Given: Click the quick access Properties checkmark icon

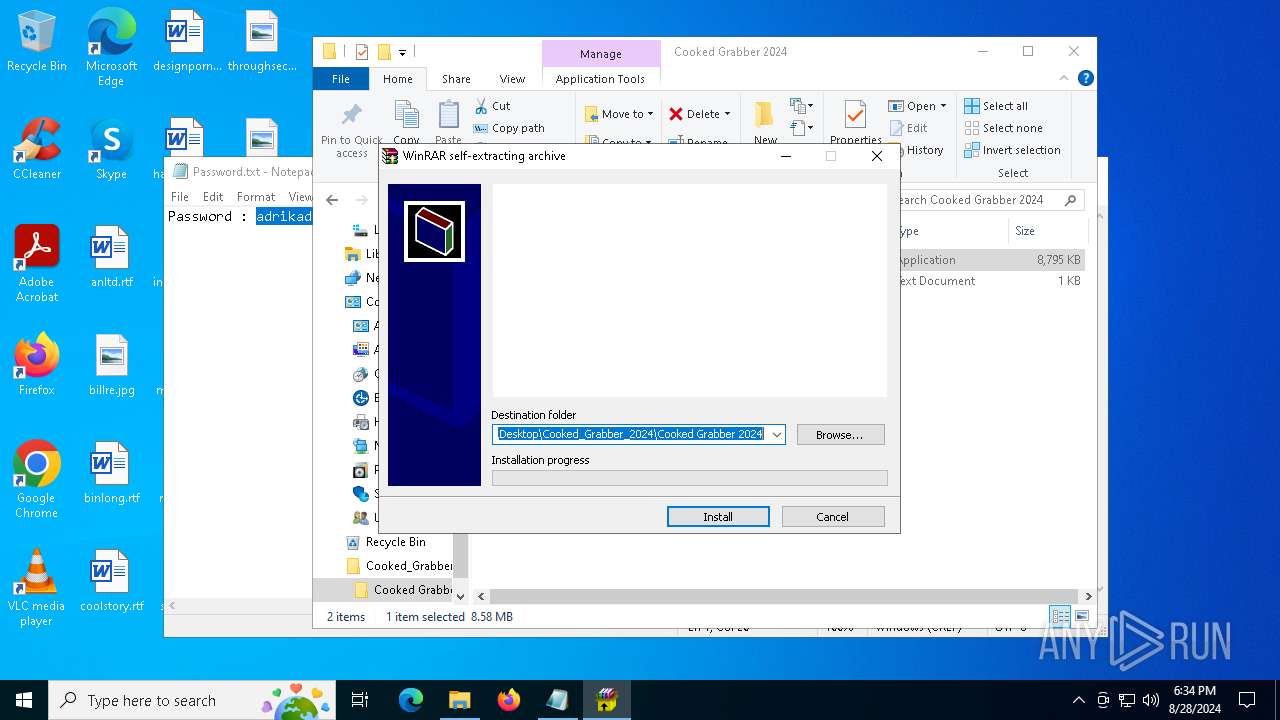Looking at the screenshot, I should pos(362,52).
